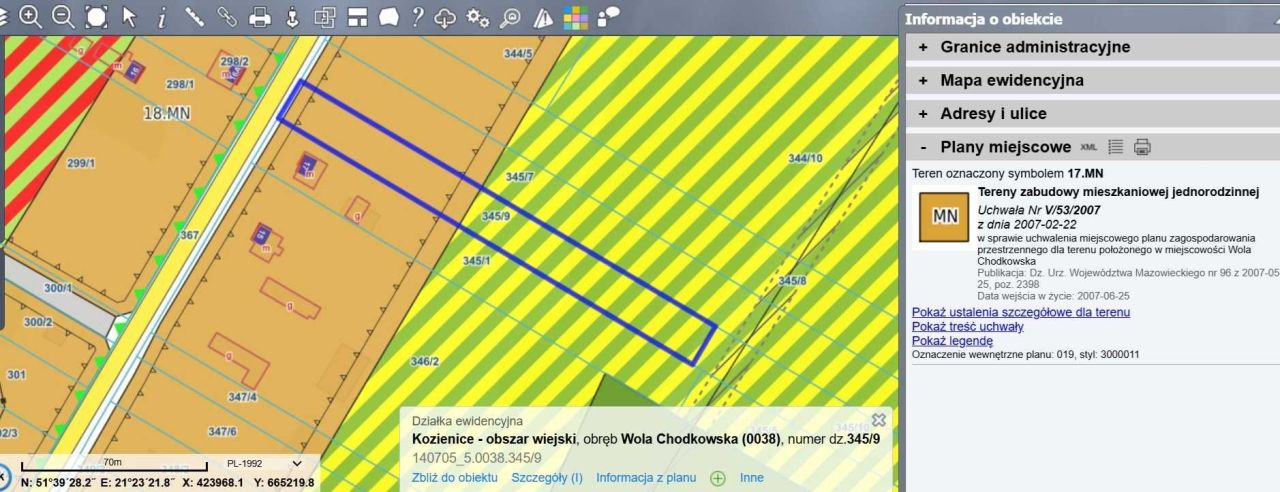Click parcel label 345/7 on map
1280x492 pixels.
click(x=520, y=177)
